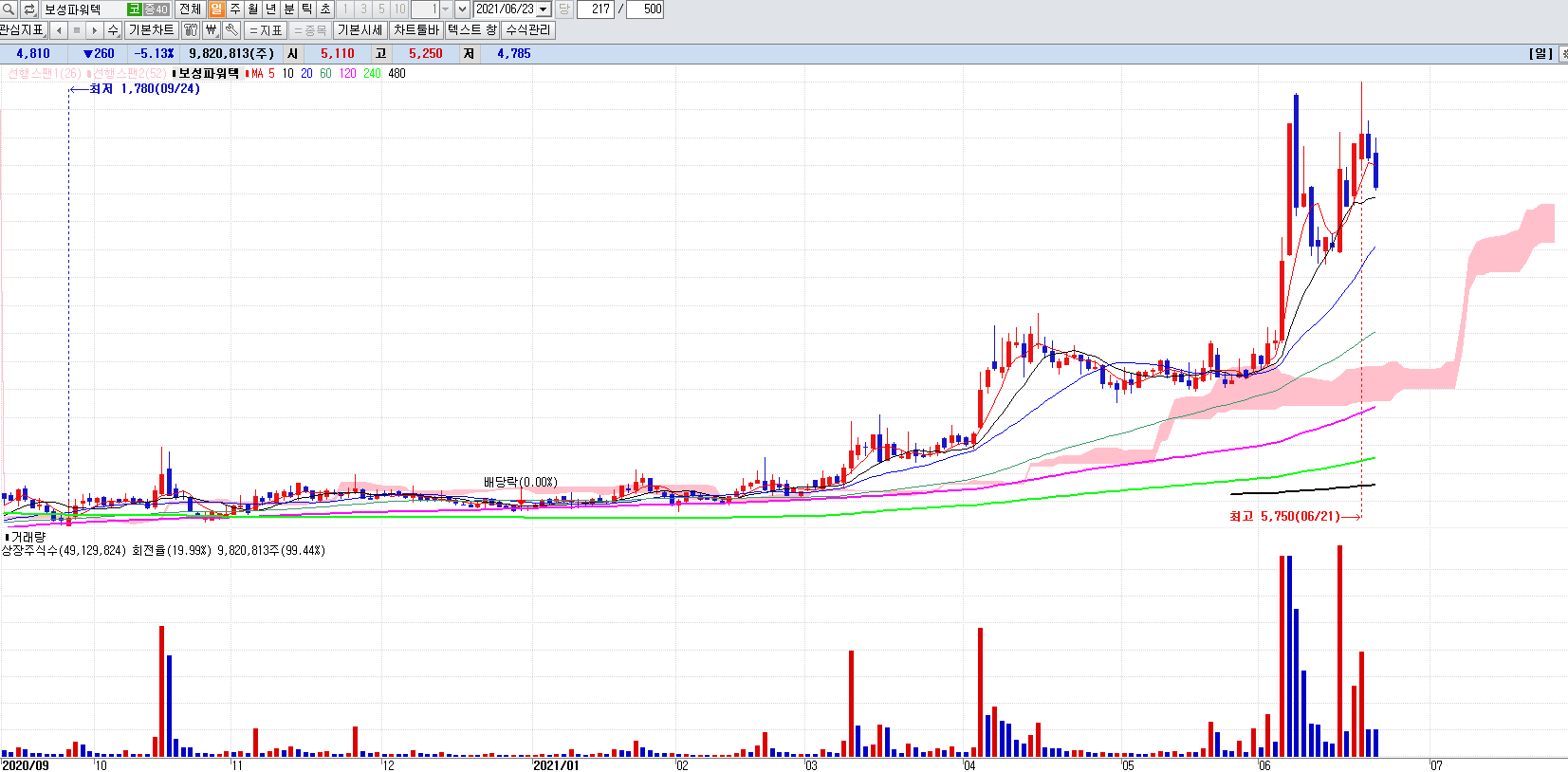Click the swap/refresh arrows icon
Image resolution: width=1568 pixels, height=772 pixels.
[x=29, y=9]
